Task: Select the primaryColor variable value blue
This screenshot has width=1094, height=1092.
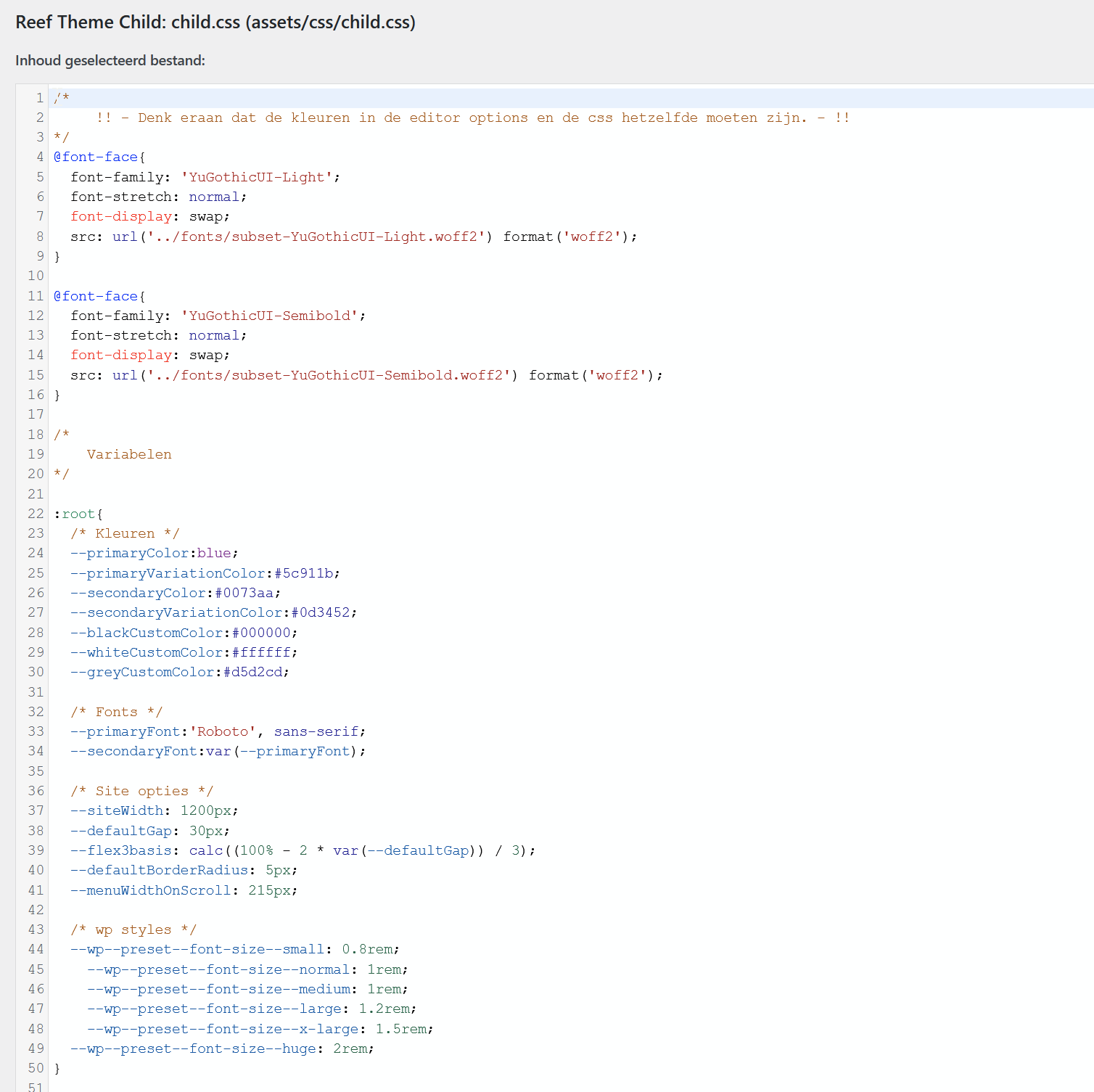Action: 215,553
